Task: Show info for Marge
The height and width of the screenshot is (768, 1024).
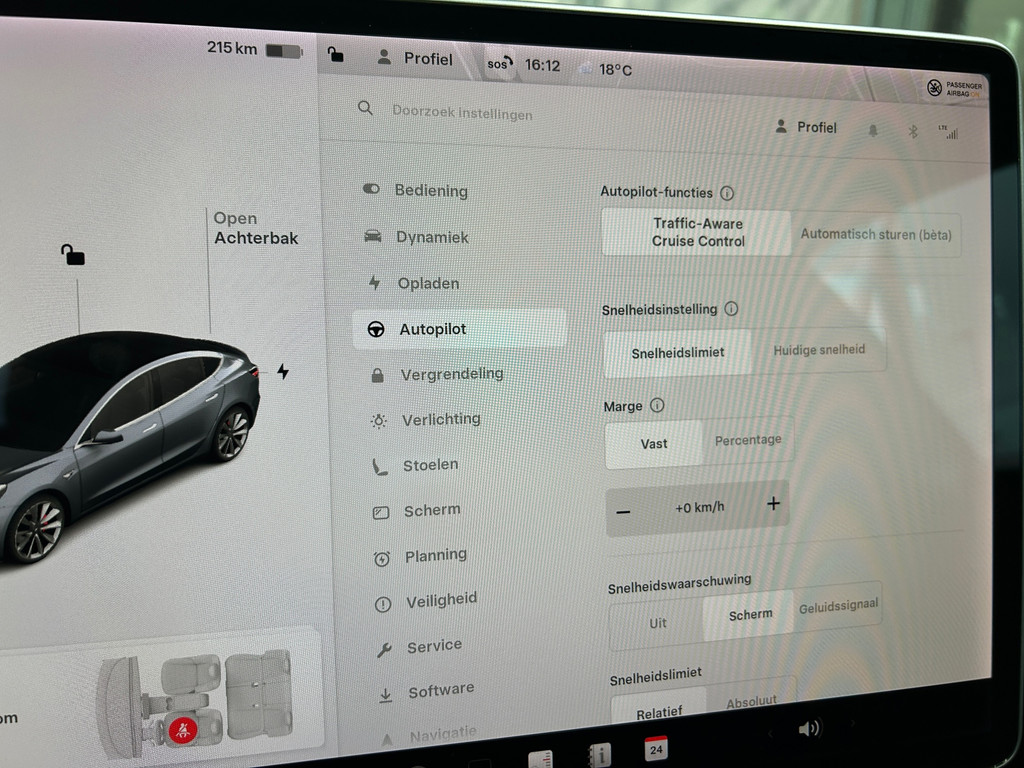Action: click(657, 405)
